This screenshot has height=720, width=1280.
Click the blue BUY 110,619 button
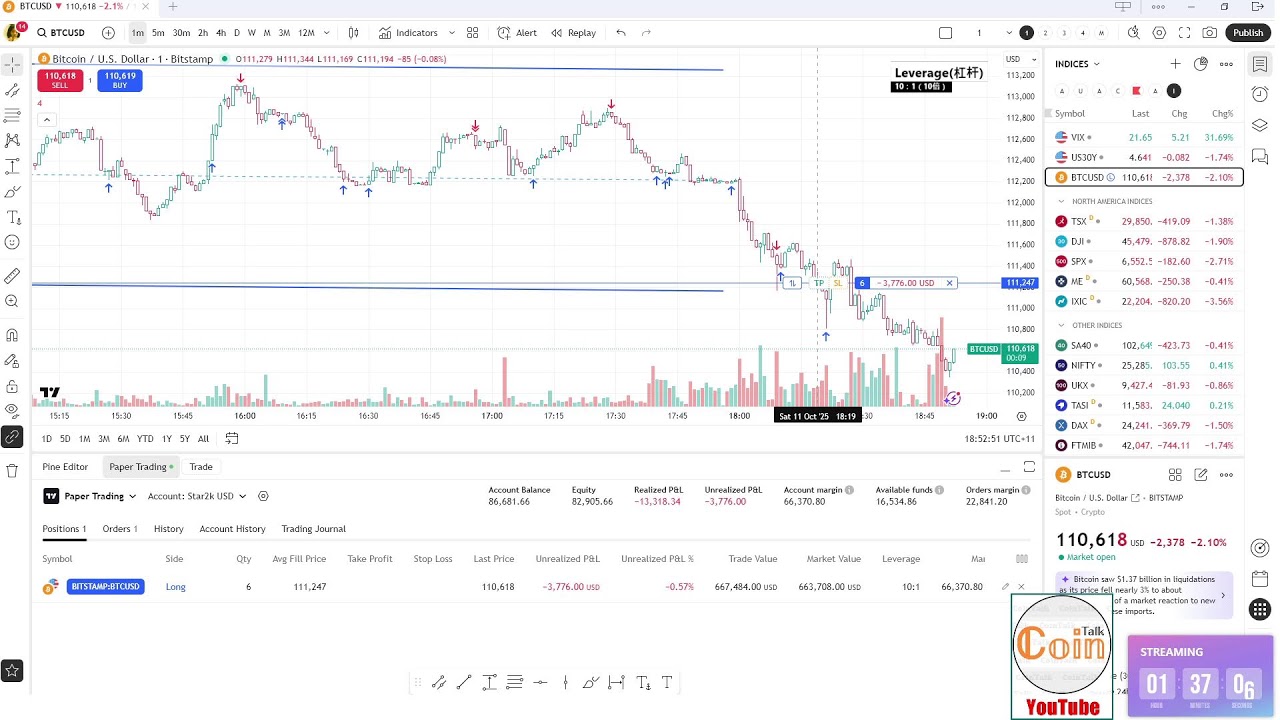pos(120,80)
